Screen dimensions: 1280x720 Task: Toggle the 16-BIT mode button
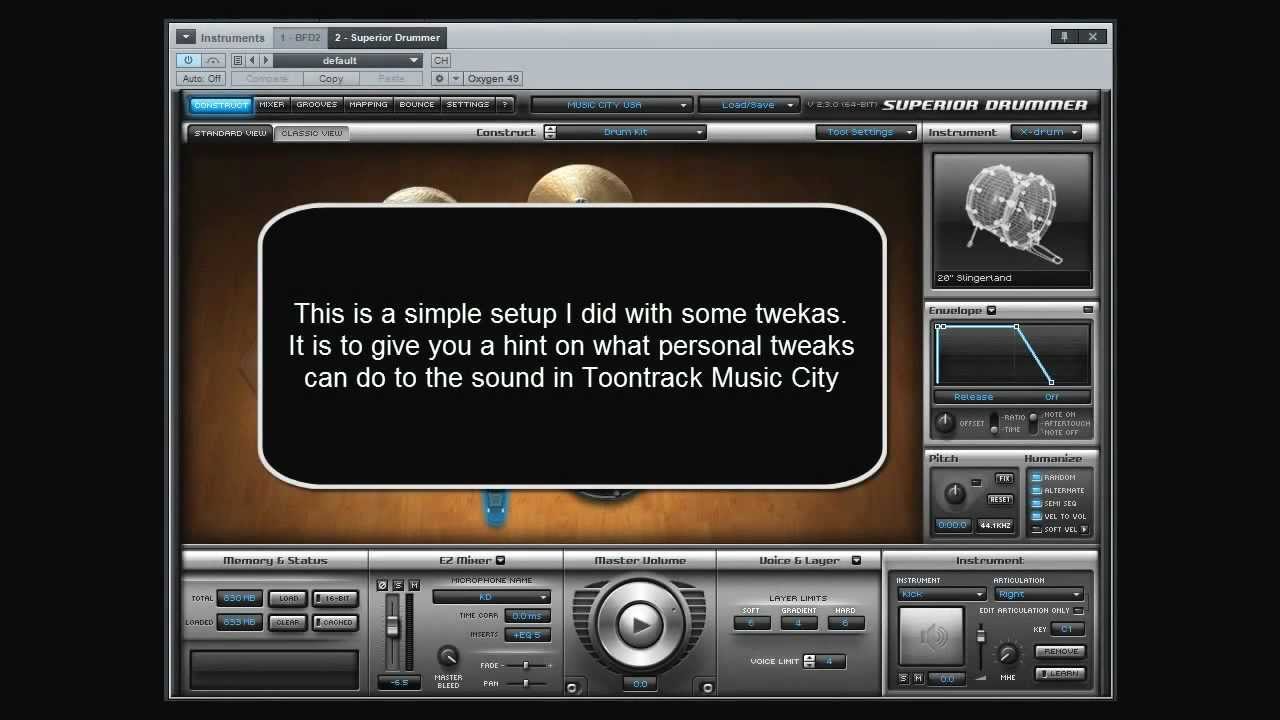point(336,598)
